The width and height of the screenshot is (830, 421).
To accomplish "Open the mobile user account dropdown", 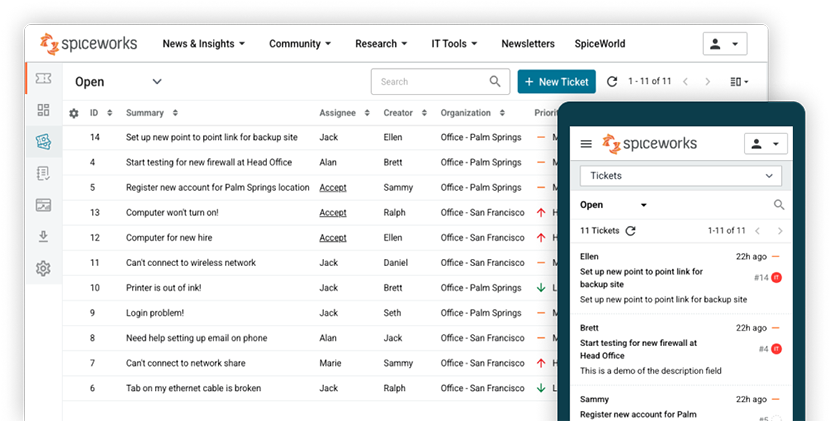I will click(765, 144).
